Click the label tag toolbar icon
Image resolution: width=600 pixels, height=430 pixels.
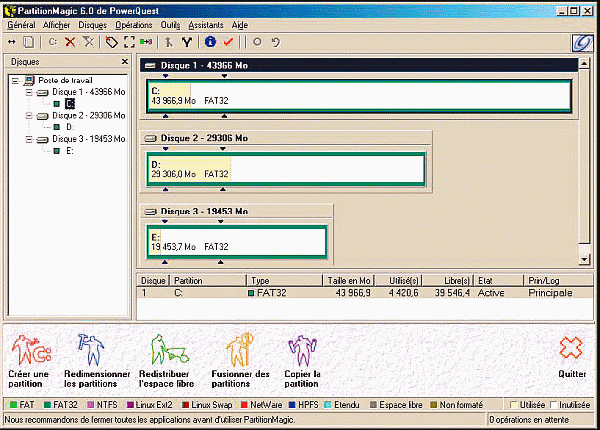111,42
